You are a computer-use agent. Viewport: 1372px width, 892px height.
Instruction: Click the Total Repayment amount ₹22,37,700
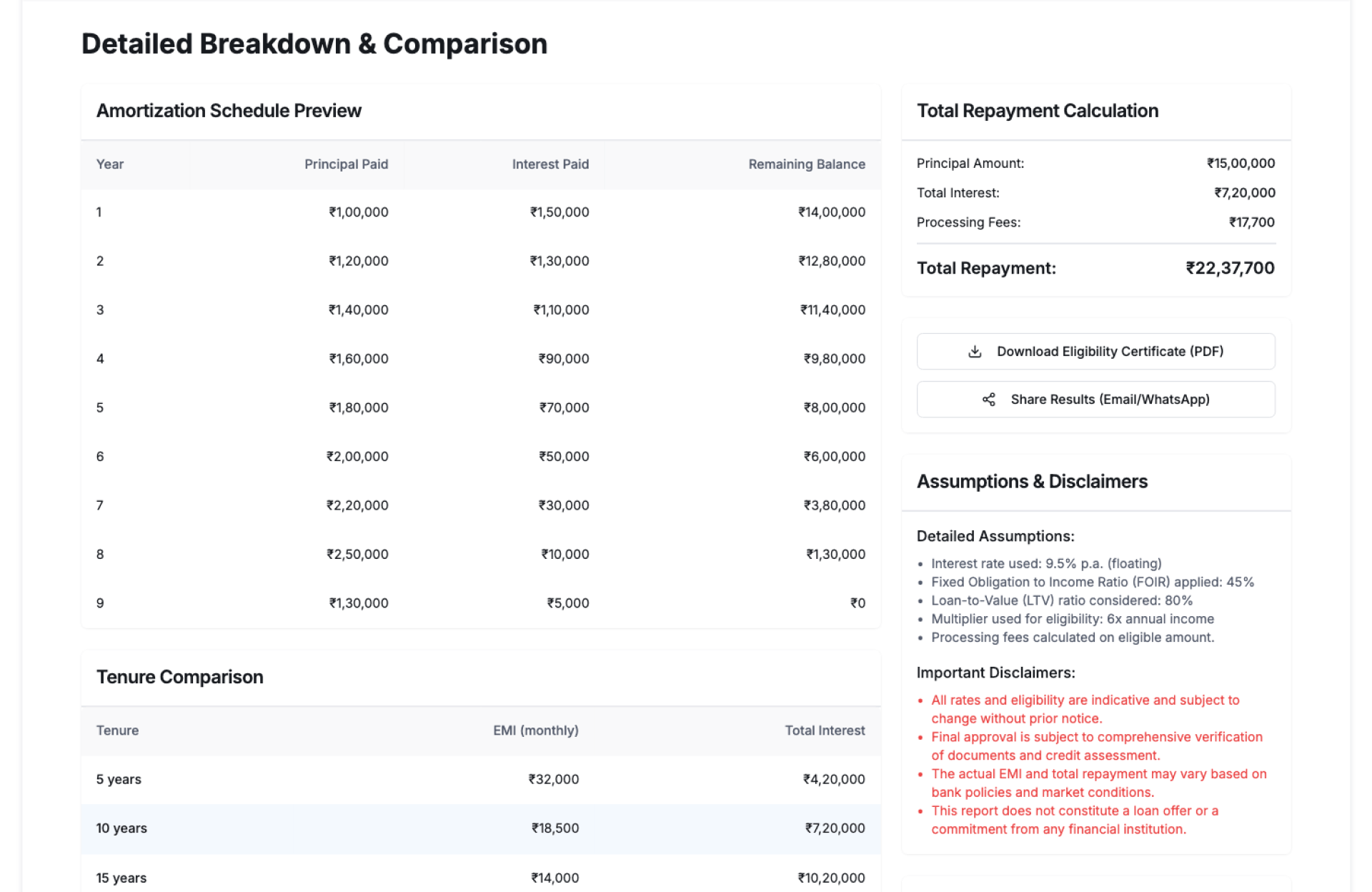[x=1230, y=269]
